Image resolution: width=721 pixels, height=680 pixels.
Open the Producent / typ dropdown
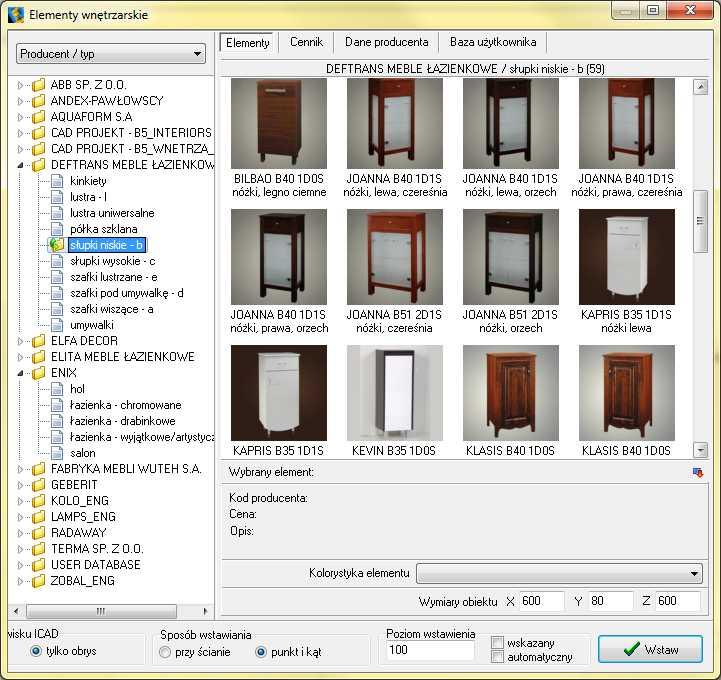click(x=111, y=54)
